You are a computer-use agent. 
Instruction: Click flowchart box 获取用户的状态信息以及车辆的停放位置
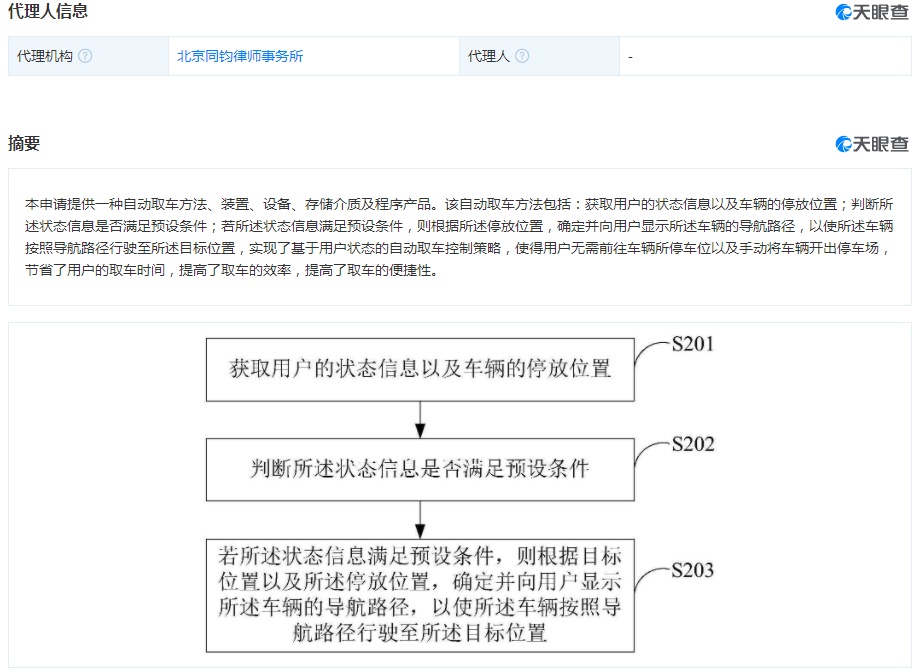420,369
